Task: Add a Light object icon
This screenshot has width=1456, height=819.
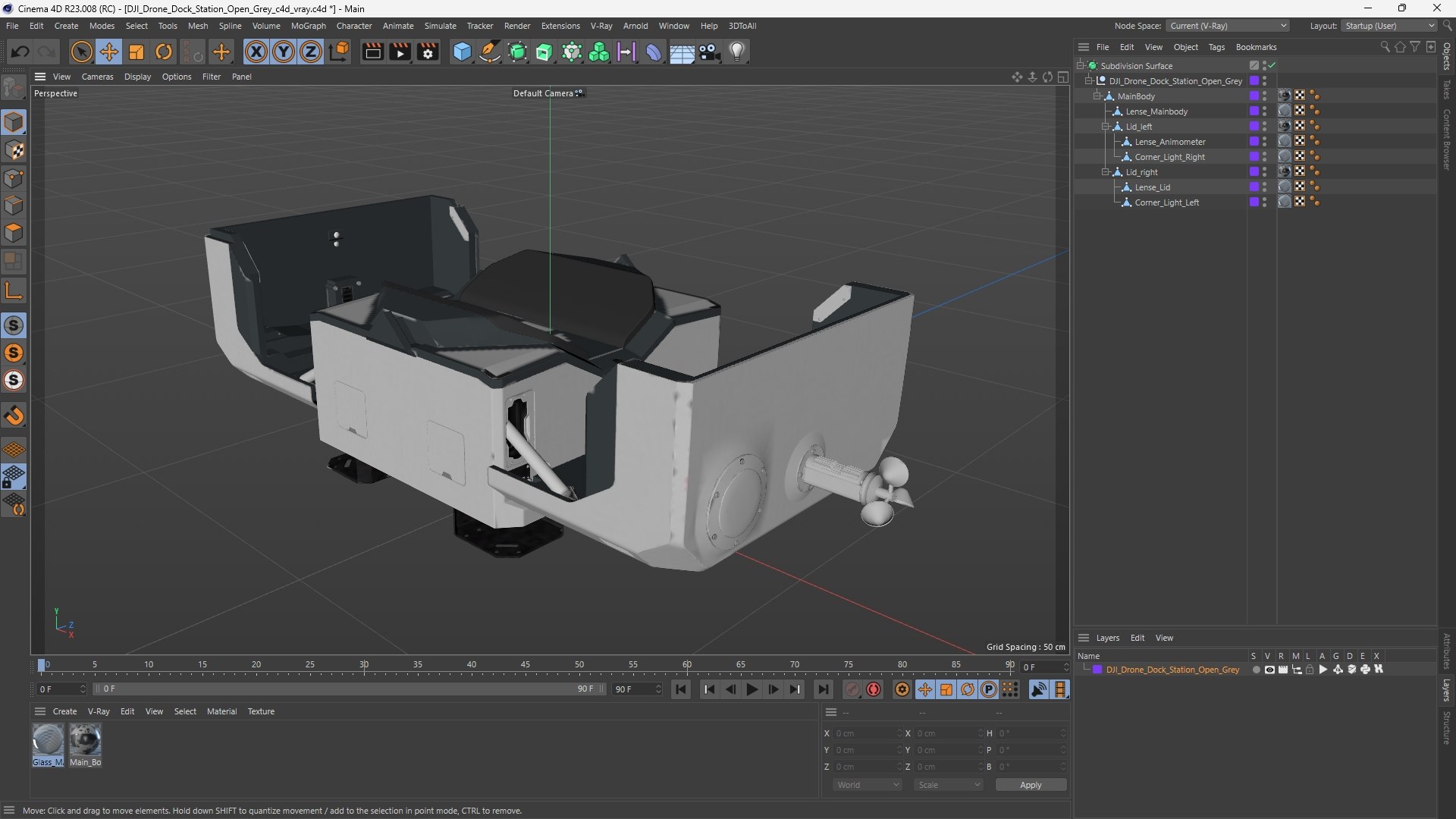Action: coord(737,52)
